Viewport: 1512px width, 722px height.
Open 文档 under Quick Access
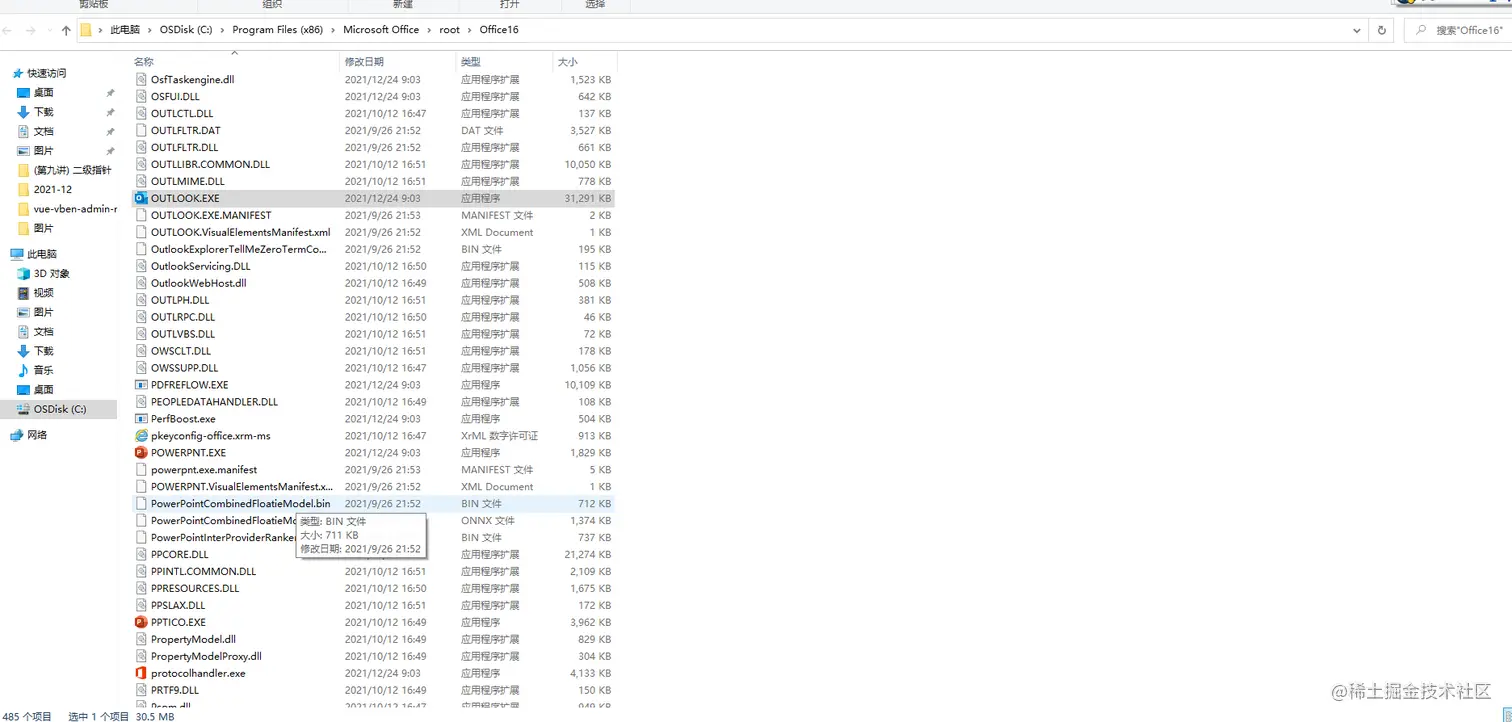click(x=43, y=131)
